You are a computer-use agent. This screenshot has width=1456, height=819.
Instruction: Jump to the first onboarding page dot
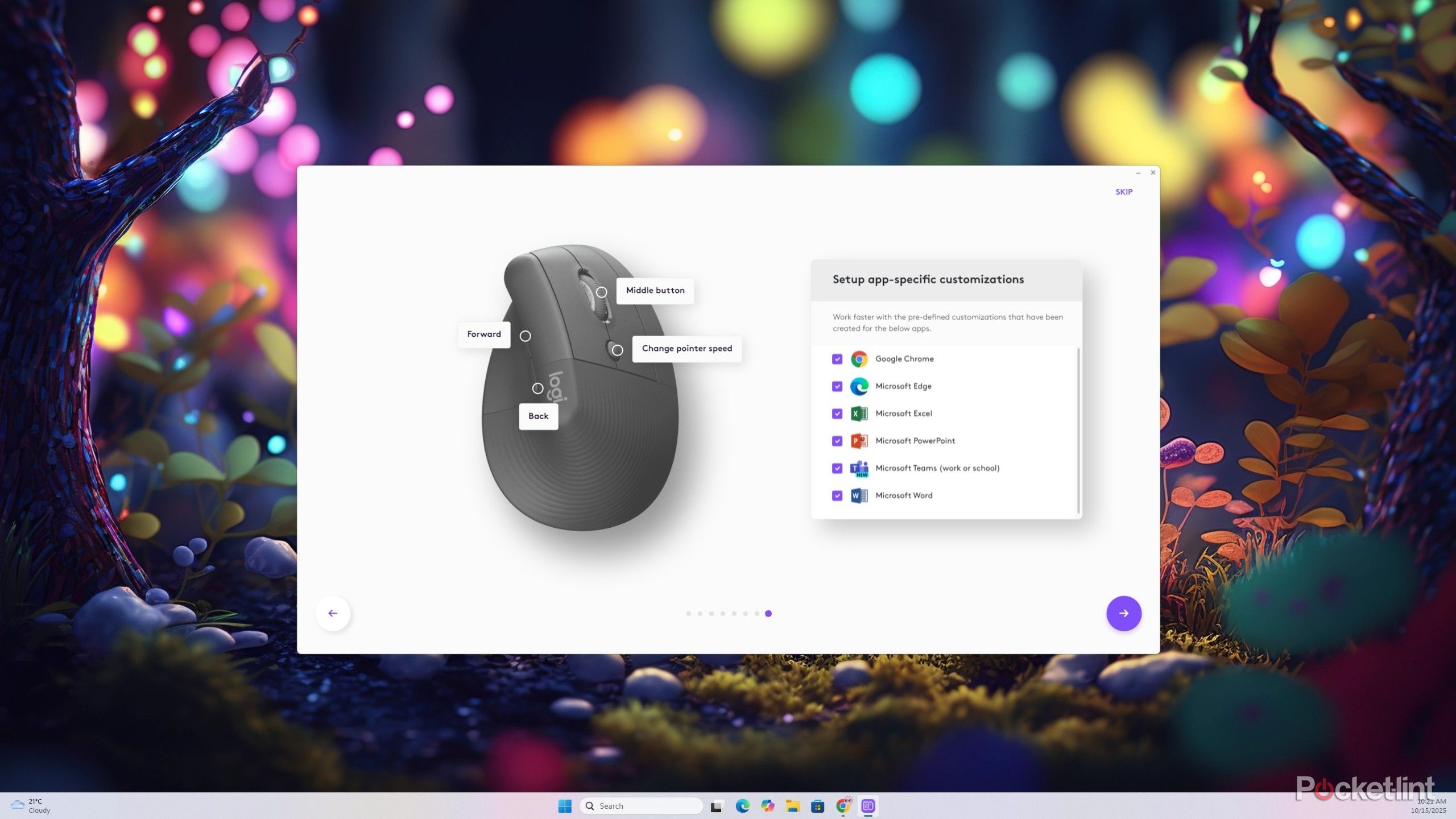tap(688, 614)
